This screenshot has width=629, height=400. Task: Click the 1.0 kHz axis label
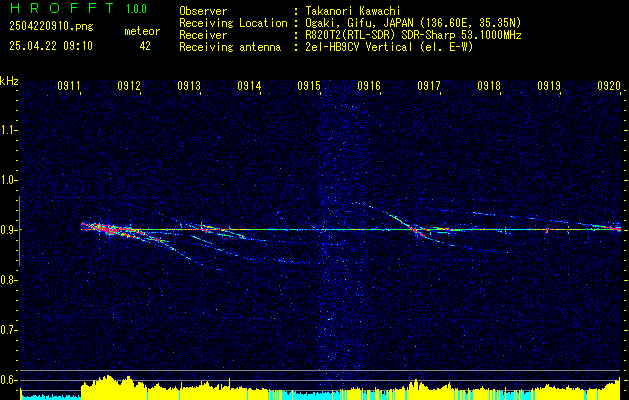pyautogui.click(x=9, y=180)
